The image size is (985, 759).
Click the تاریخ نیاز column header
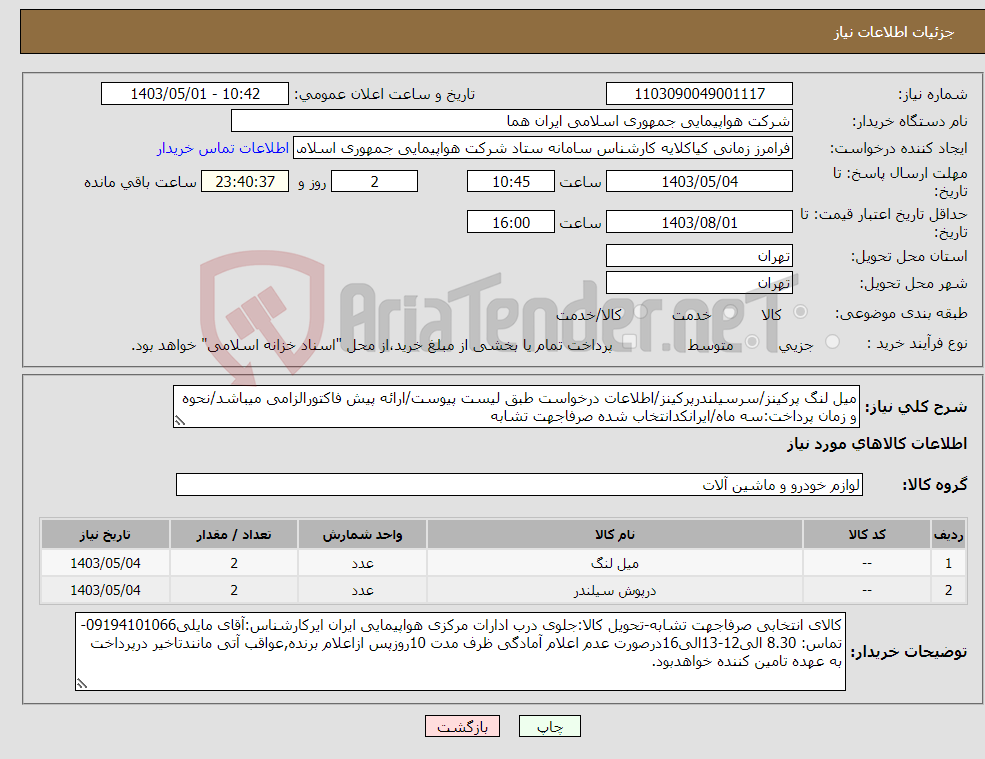[105, 534]
